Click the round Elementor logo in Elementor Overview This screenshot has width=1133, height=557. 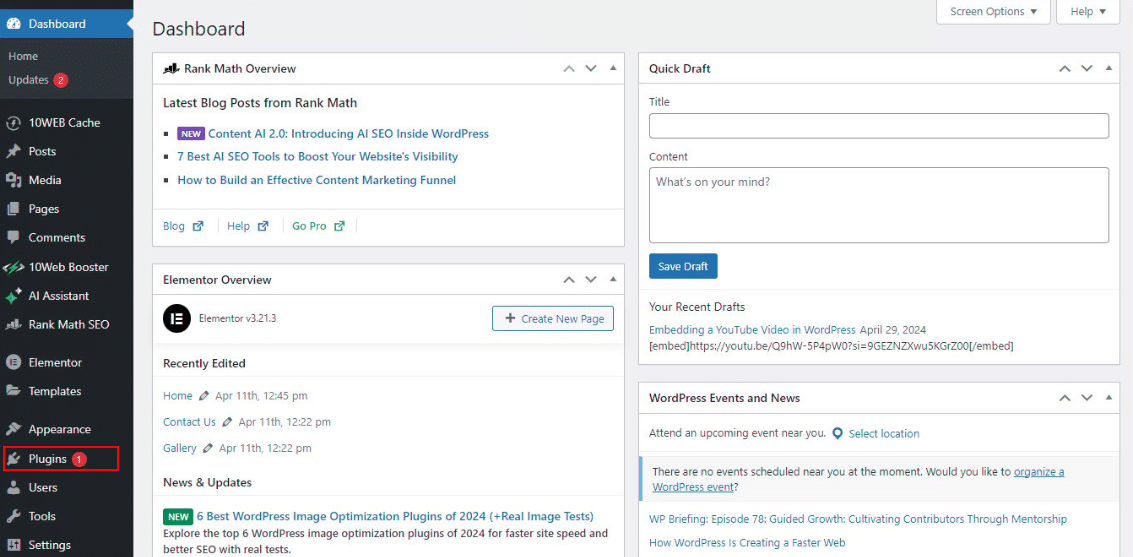176,319
